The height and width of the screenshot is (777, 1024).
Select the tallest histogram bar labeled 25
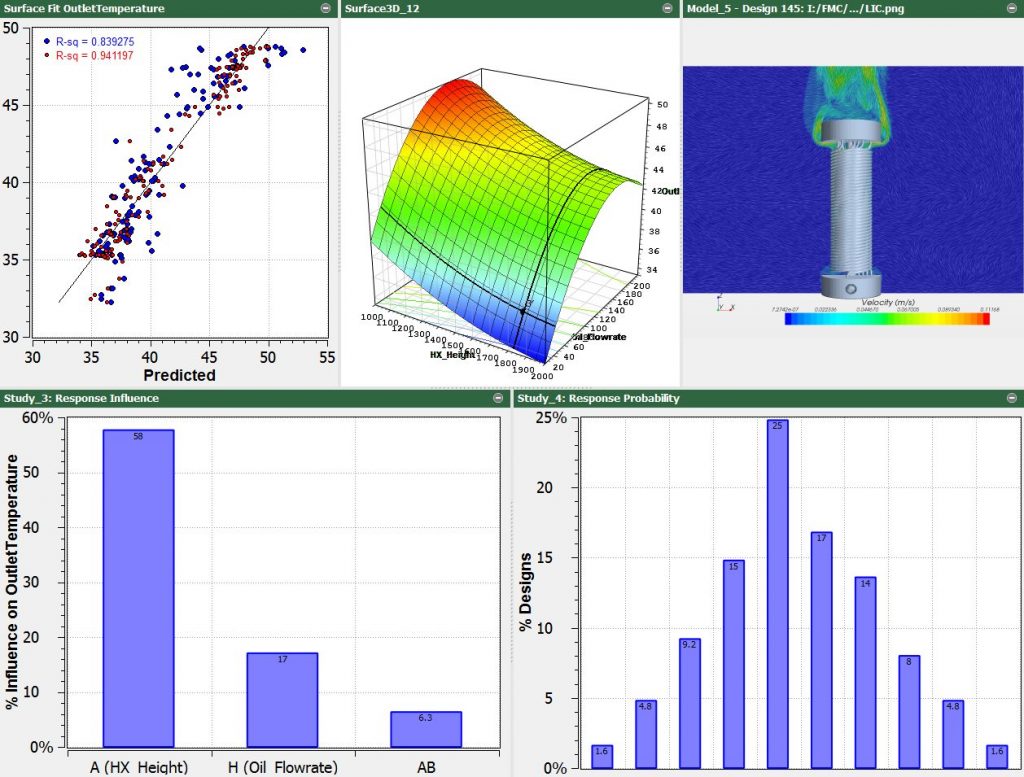pyautogui.click(x=777, y=594)
